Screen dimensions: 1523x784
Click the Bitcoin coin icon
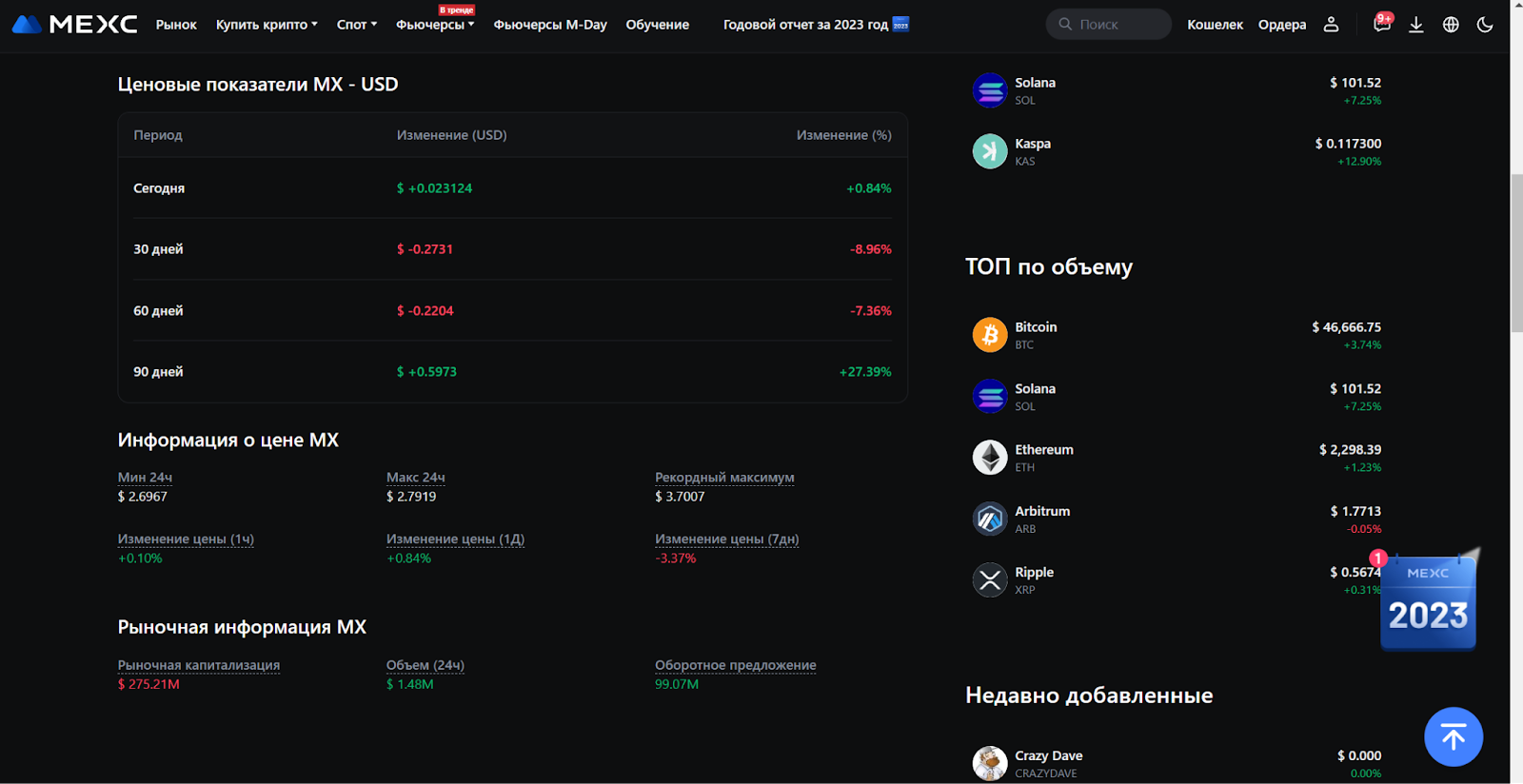(990, 335)
